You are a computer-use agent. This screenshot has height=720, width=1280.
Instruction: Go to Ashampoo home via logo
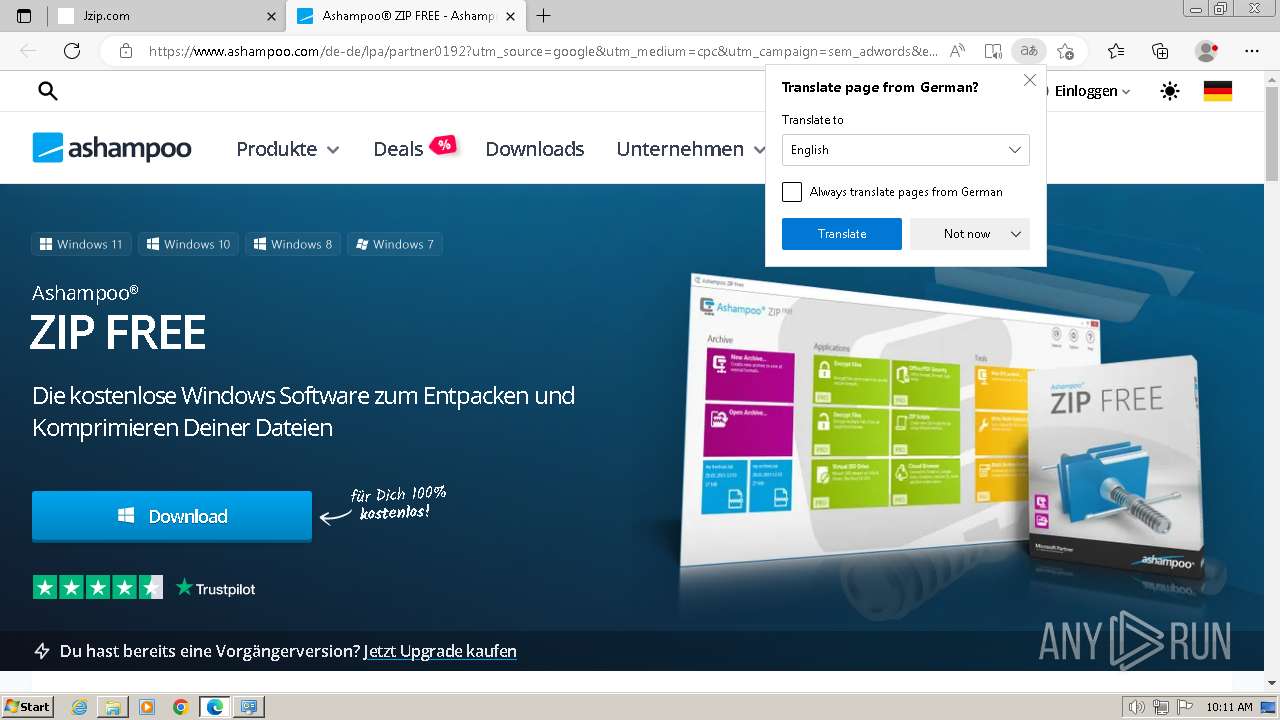click(112, 148)
